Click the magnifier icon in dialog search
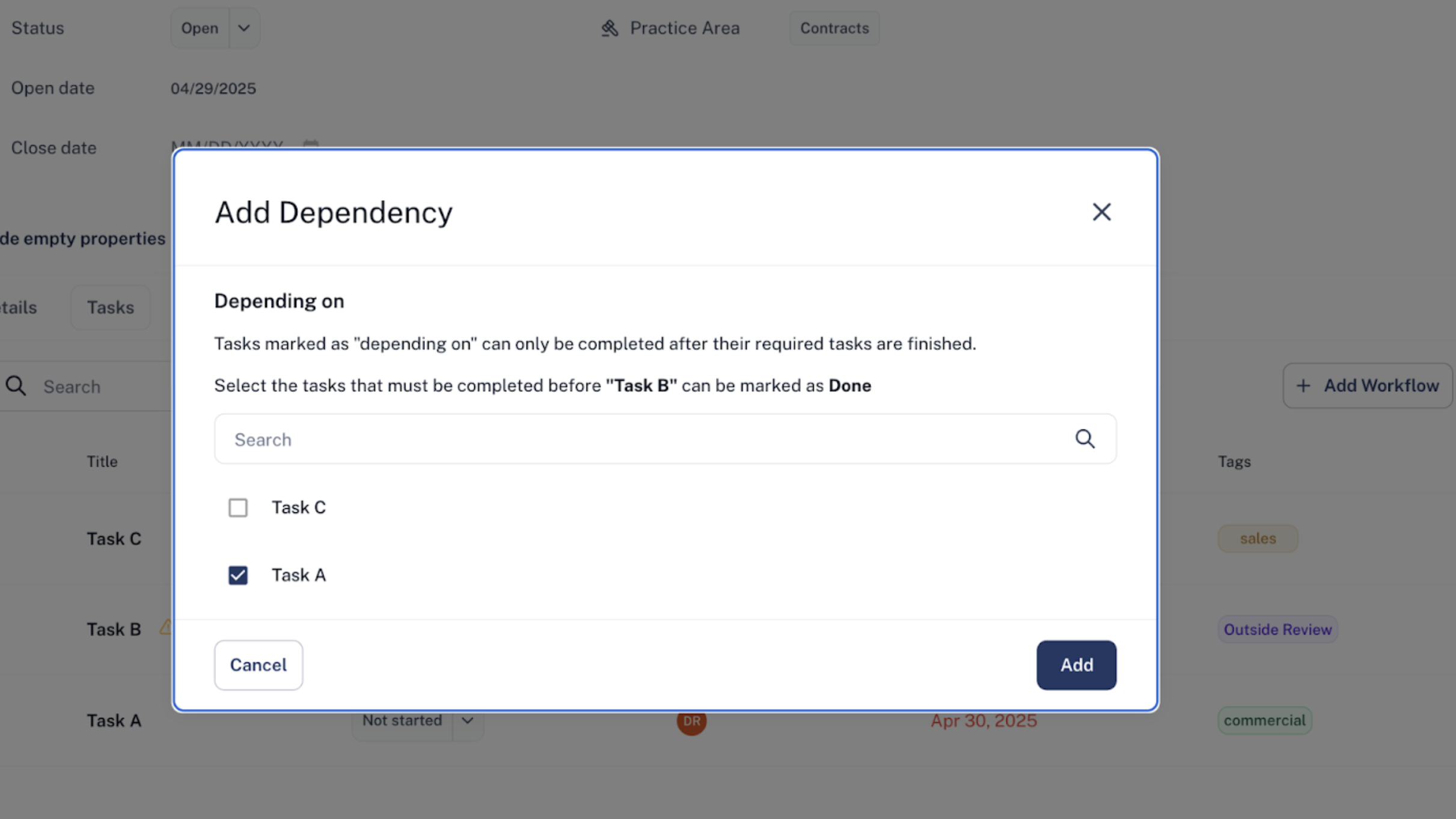 [x=1084, y=439]
